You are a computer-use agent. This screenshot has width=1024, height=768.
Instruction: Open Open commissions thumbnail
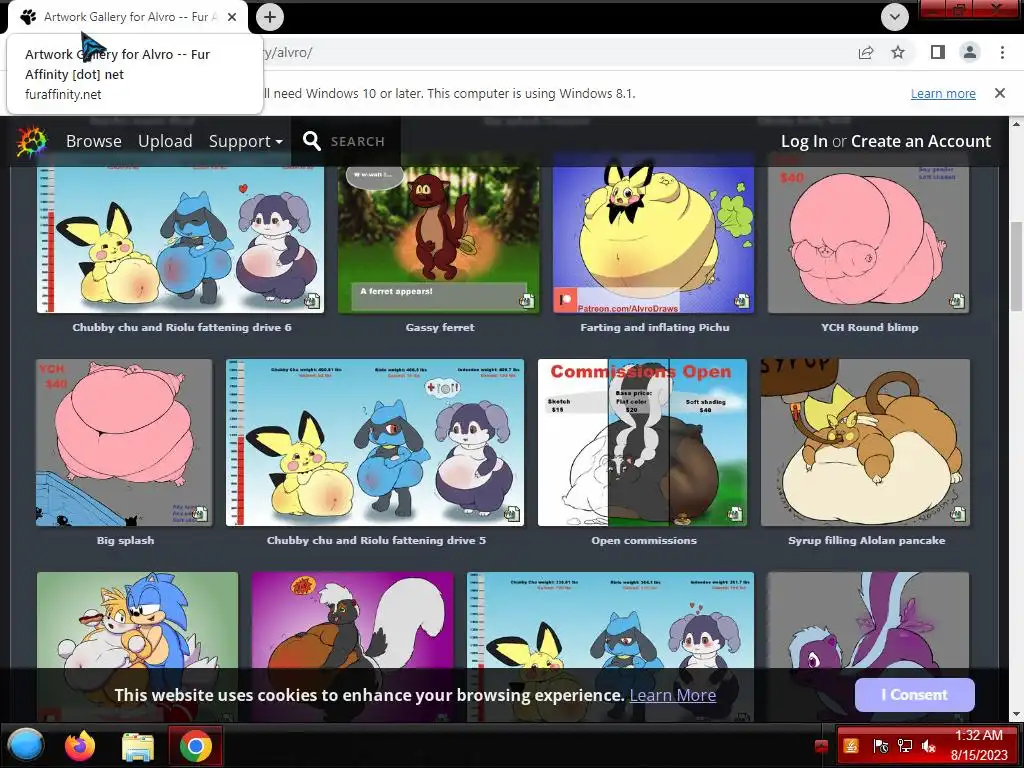pos(643,442)
